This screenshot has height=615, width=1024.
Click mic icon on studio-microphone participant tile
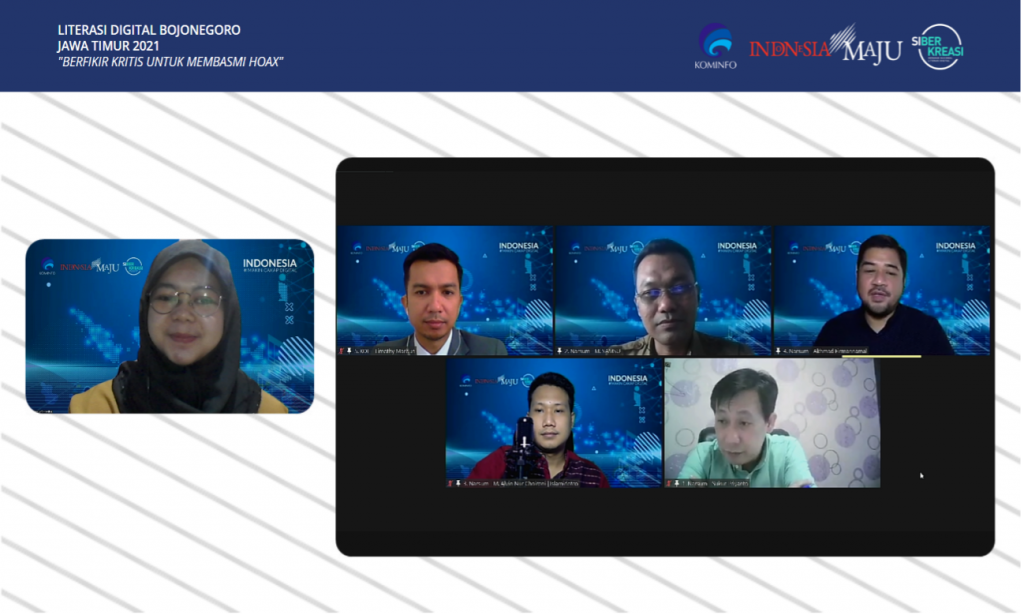[x=451, y=483]
